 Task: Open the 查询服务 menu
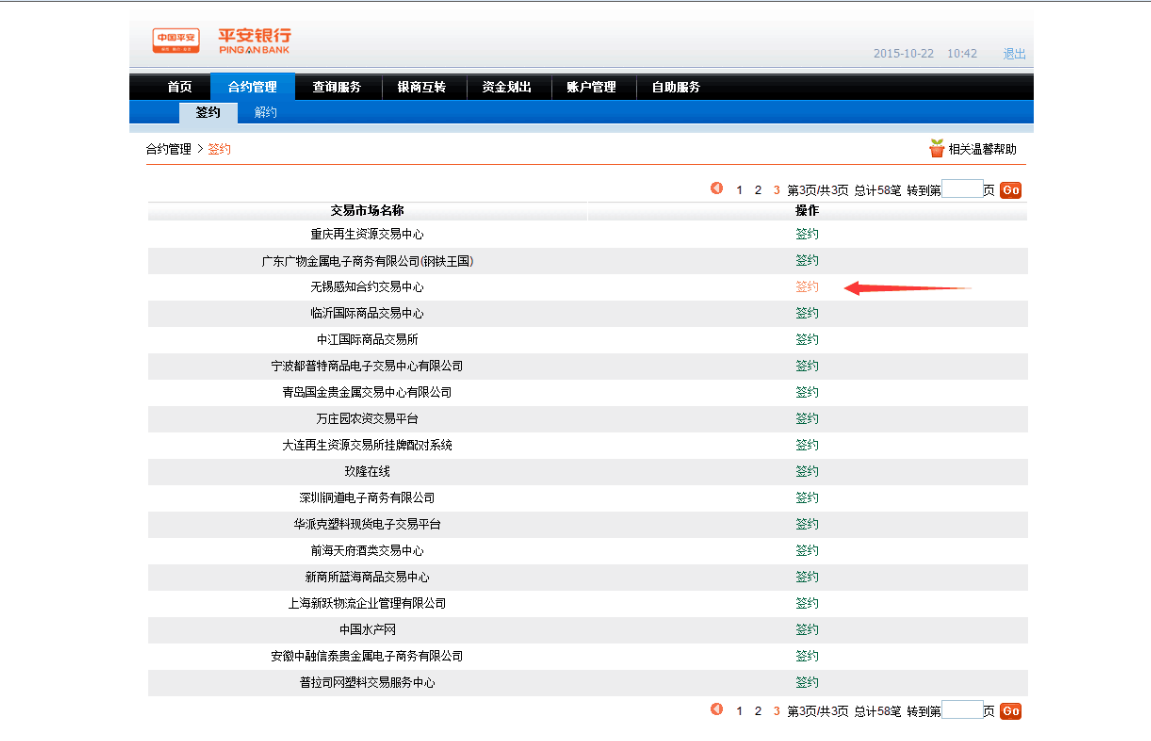[337, 87]
